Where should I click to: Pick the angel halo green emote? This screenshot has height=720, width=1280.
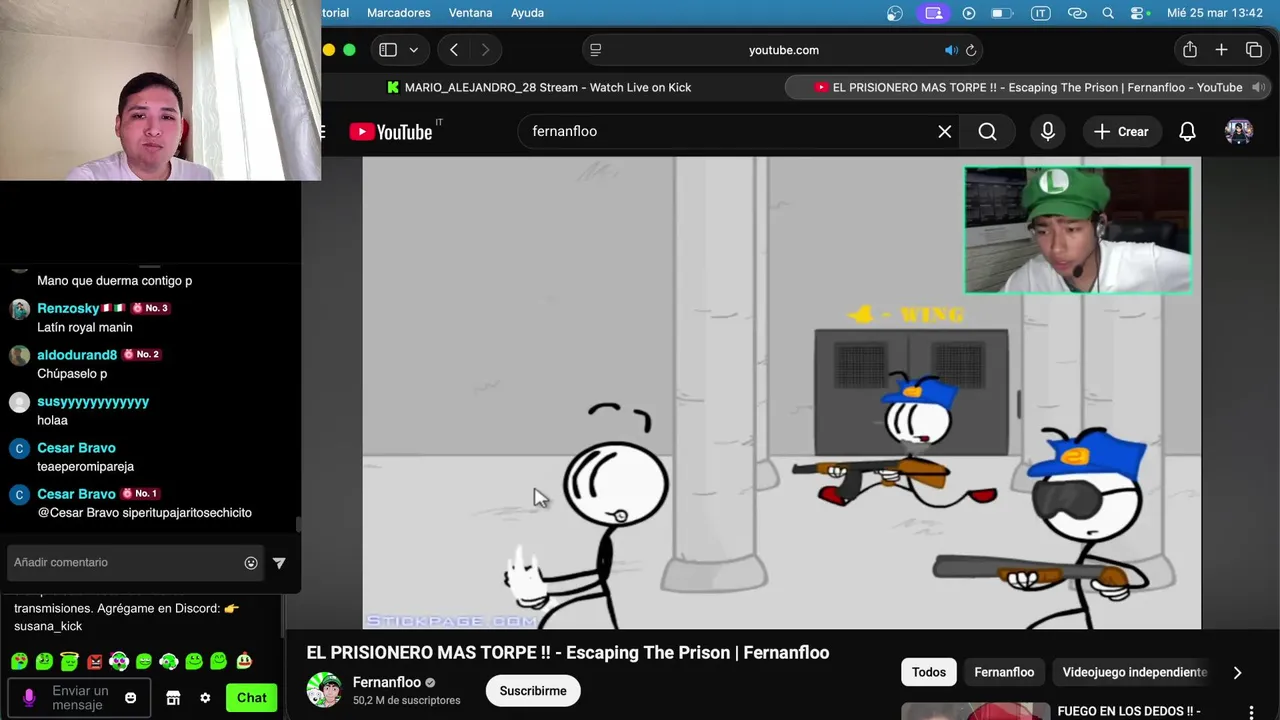69,660
